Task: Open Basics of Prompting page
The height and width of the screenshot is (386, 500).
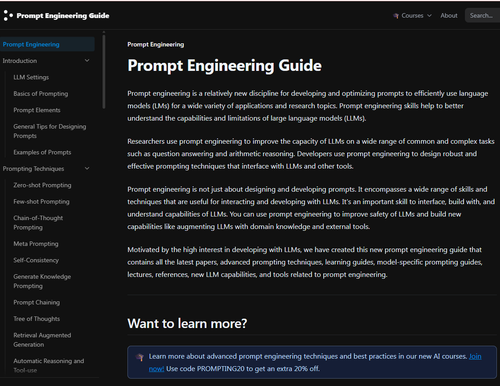Action: 41,94
